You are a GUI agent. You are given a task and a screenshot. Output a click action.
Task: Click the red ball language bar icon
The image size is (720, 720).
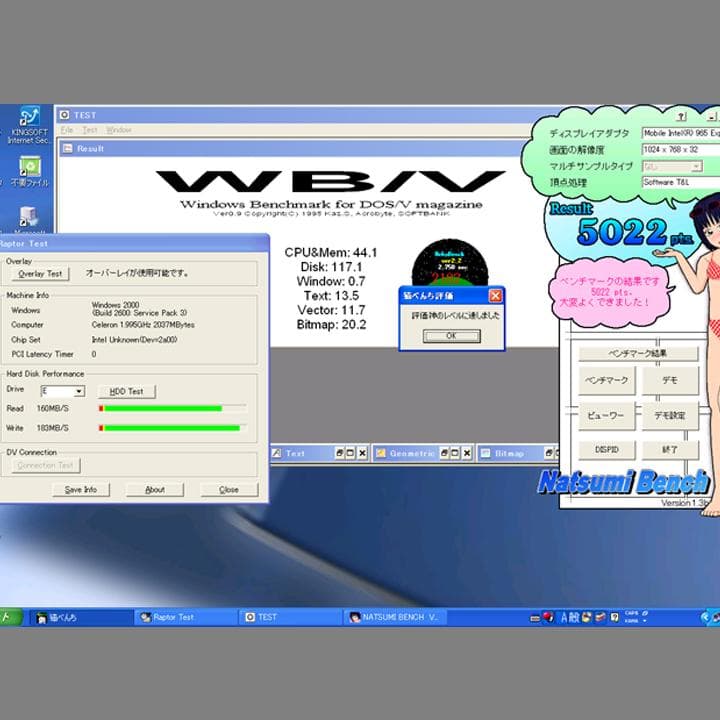coord(548,617)
